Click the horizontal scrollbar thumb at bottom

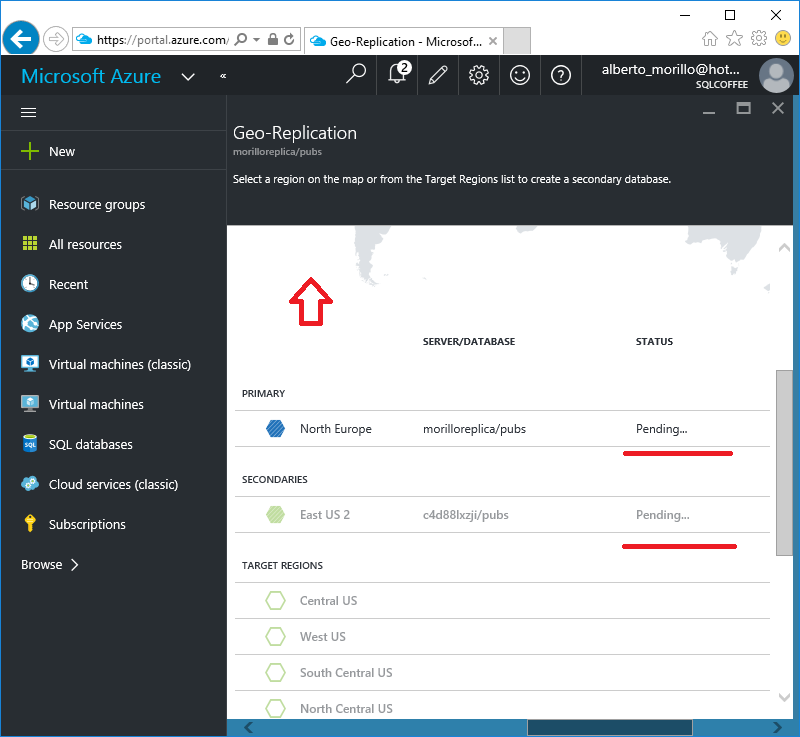[610, 727]
